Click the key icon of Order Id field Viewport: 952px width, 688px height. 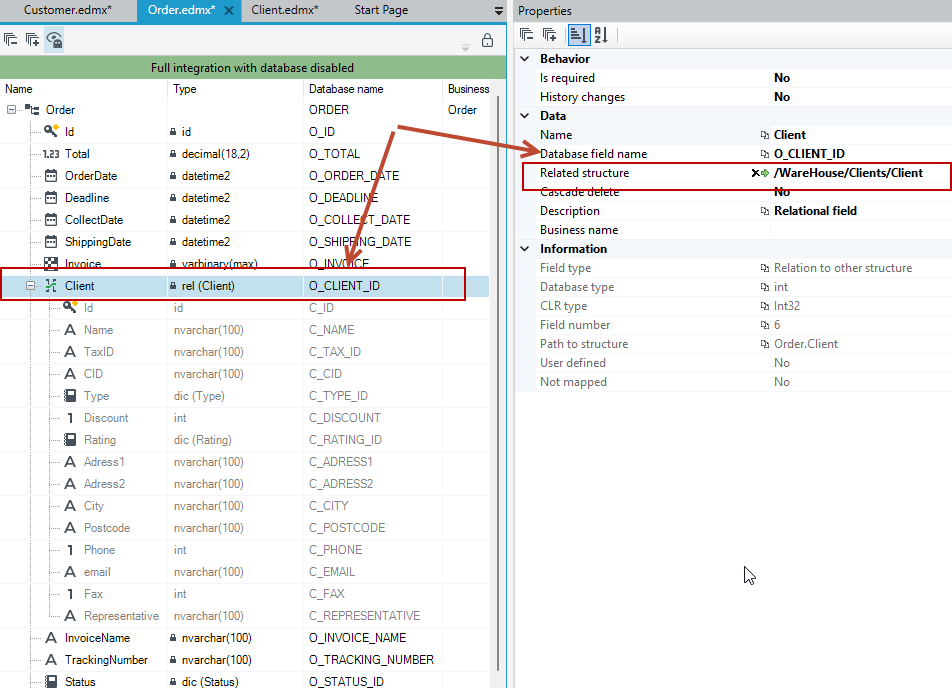click(x=52, y=131)
